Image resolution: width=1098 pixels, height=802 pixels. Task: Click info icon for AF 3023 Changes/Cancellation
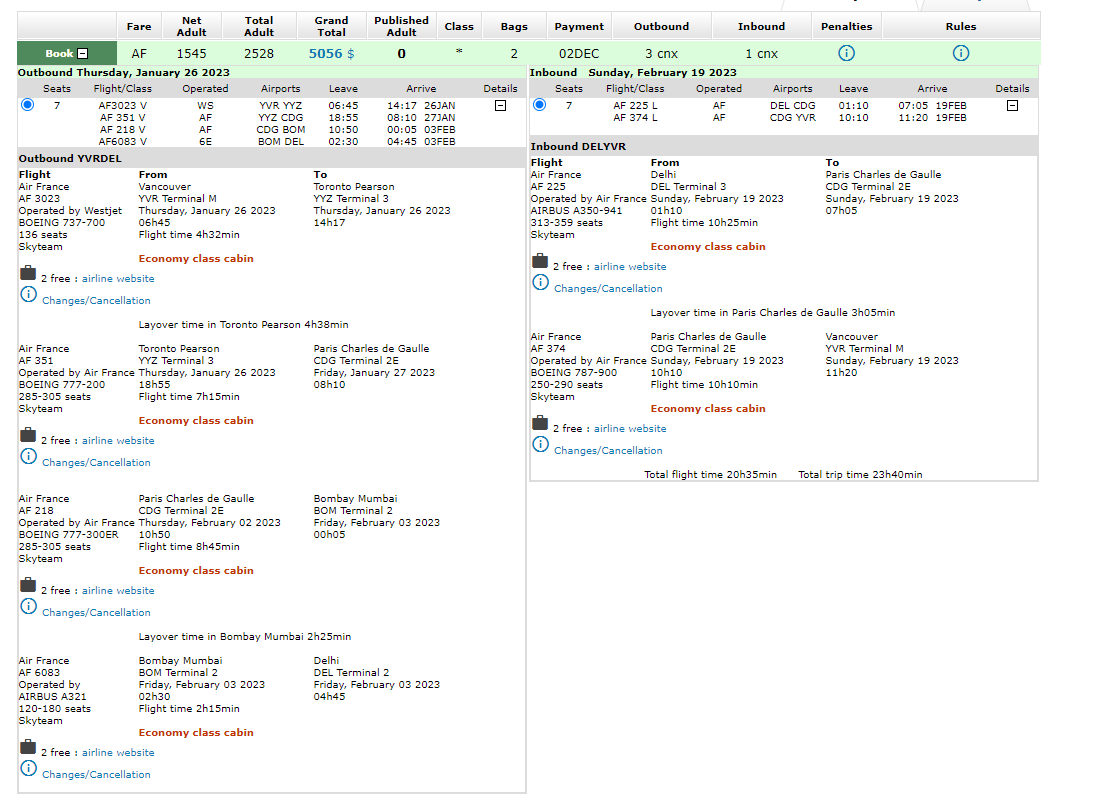28,294
